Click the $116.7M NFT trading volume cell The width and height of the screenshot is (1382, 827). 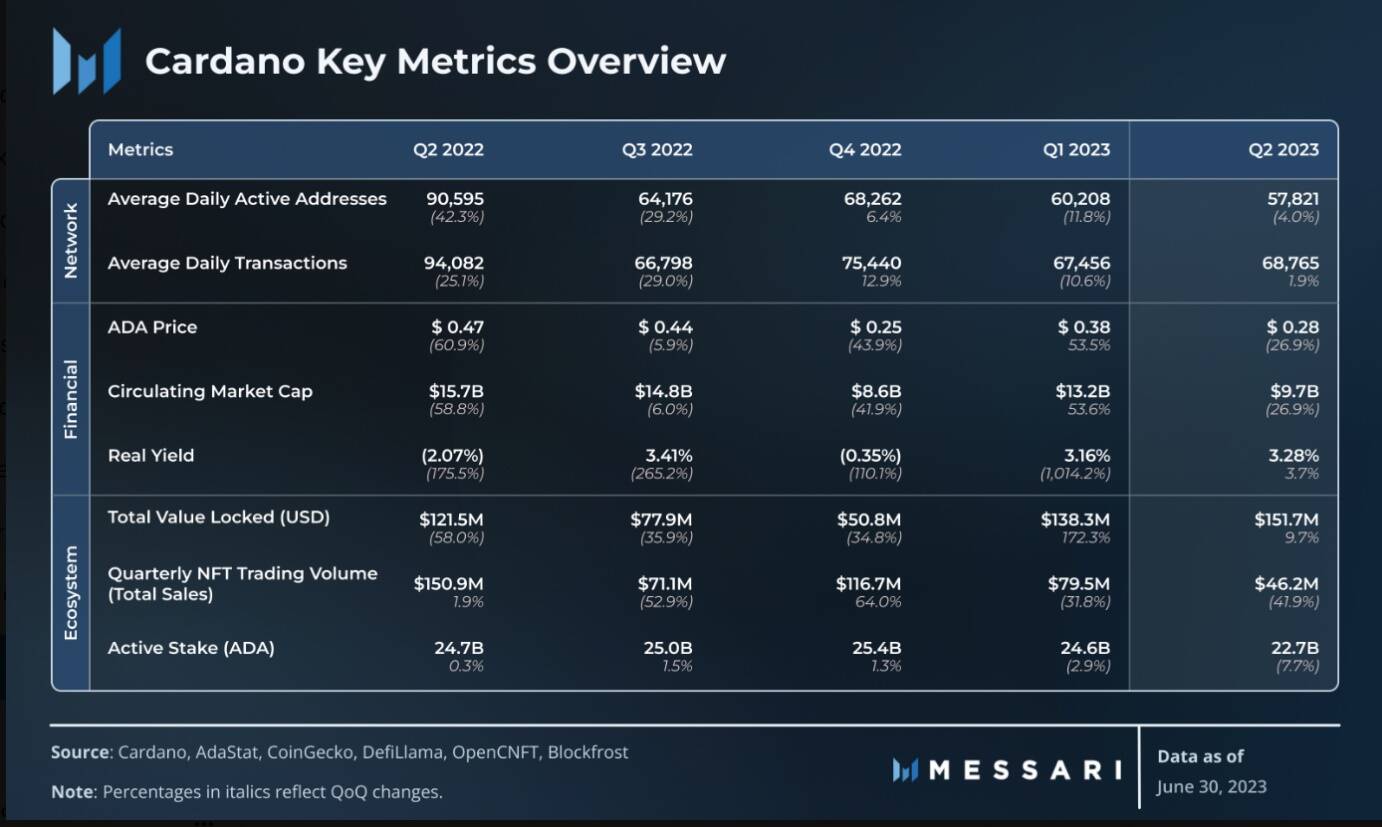coord(869,583)
